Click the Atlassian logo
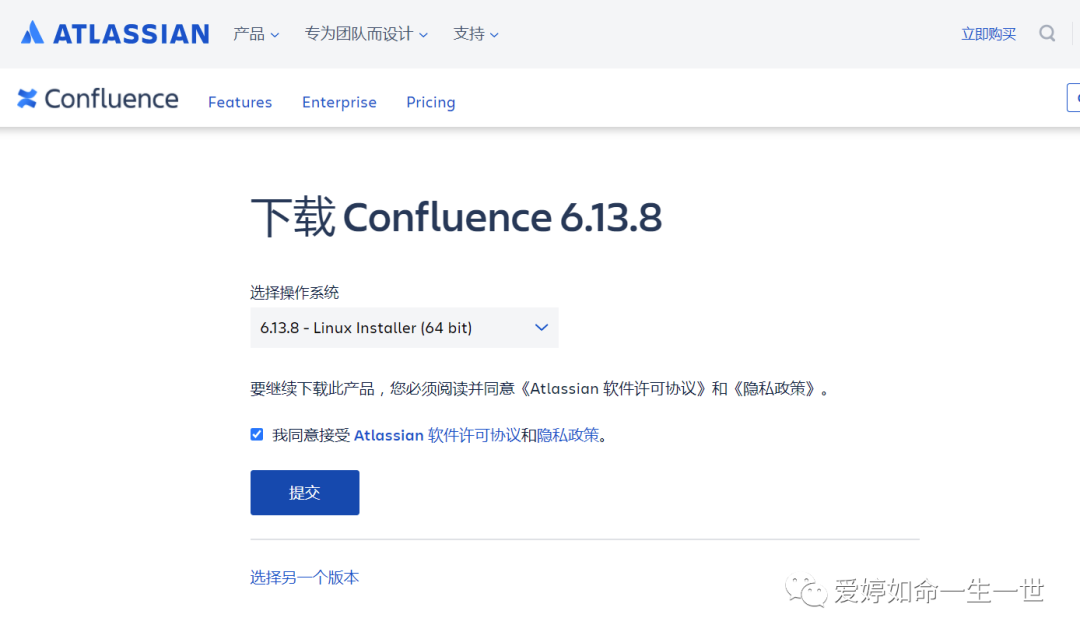This screenshot has height=639, width=1080. [115, 33]
